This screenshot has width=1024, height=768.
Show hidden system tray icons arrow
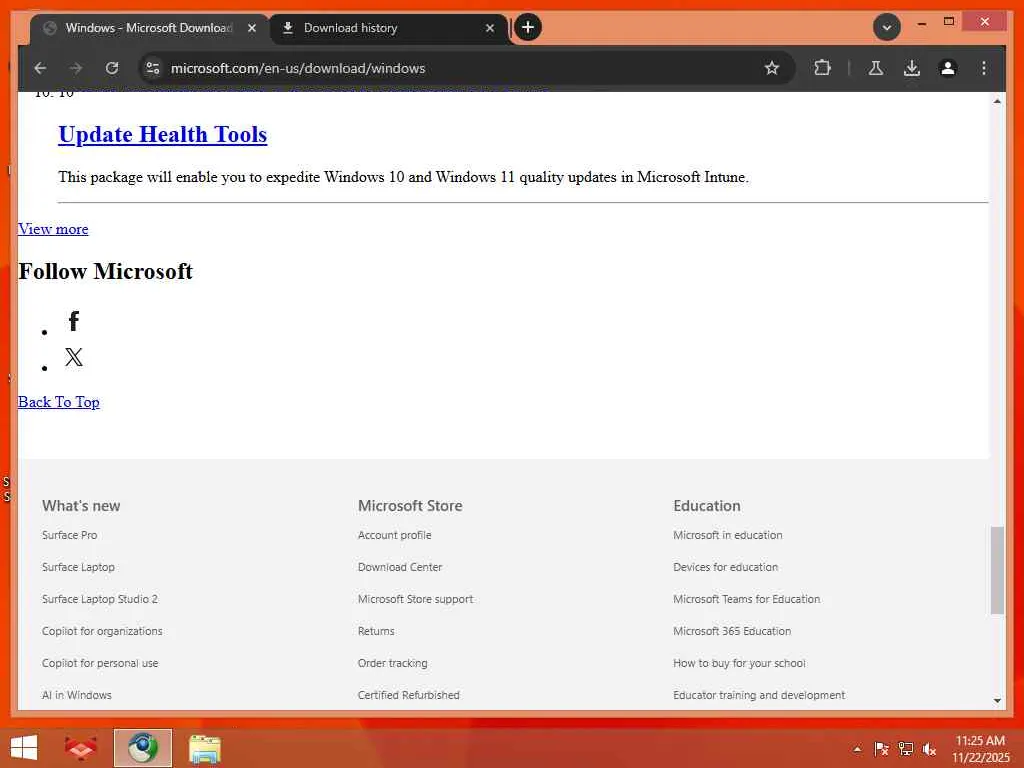857,749
